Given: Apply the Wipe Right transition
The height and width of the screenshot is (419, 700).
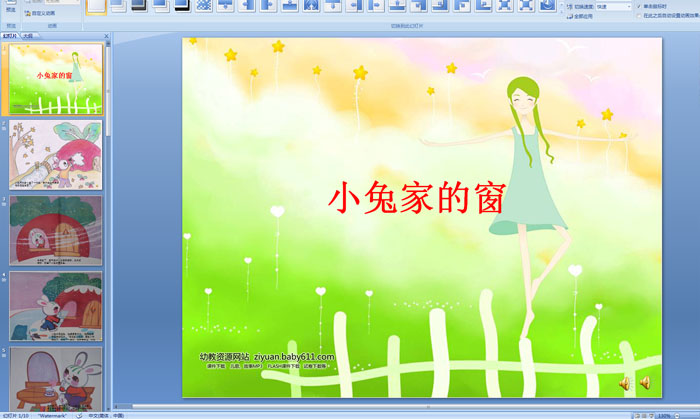Looking at the screenshot, I should coord(268,5).
